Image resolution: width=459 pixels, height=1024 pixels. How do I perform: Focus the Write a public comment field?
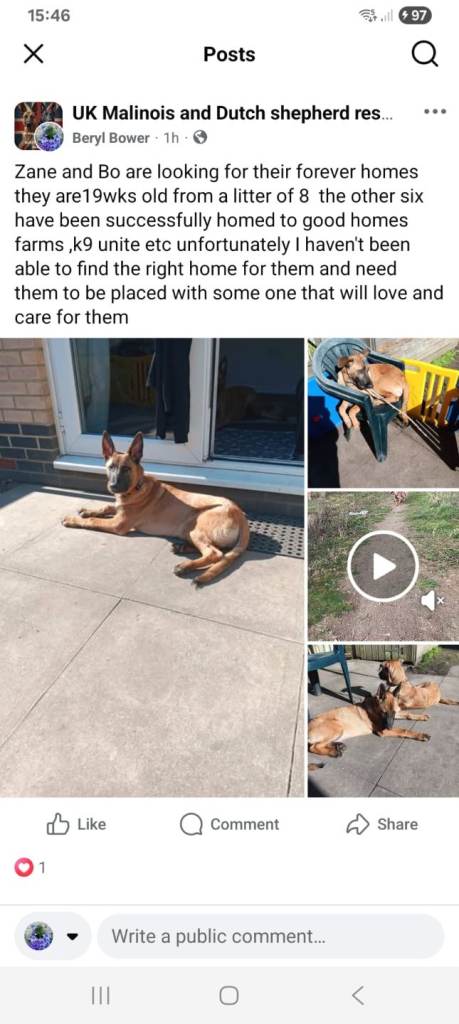(270, 936)
